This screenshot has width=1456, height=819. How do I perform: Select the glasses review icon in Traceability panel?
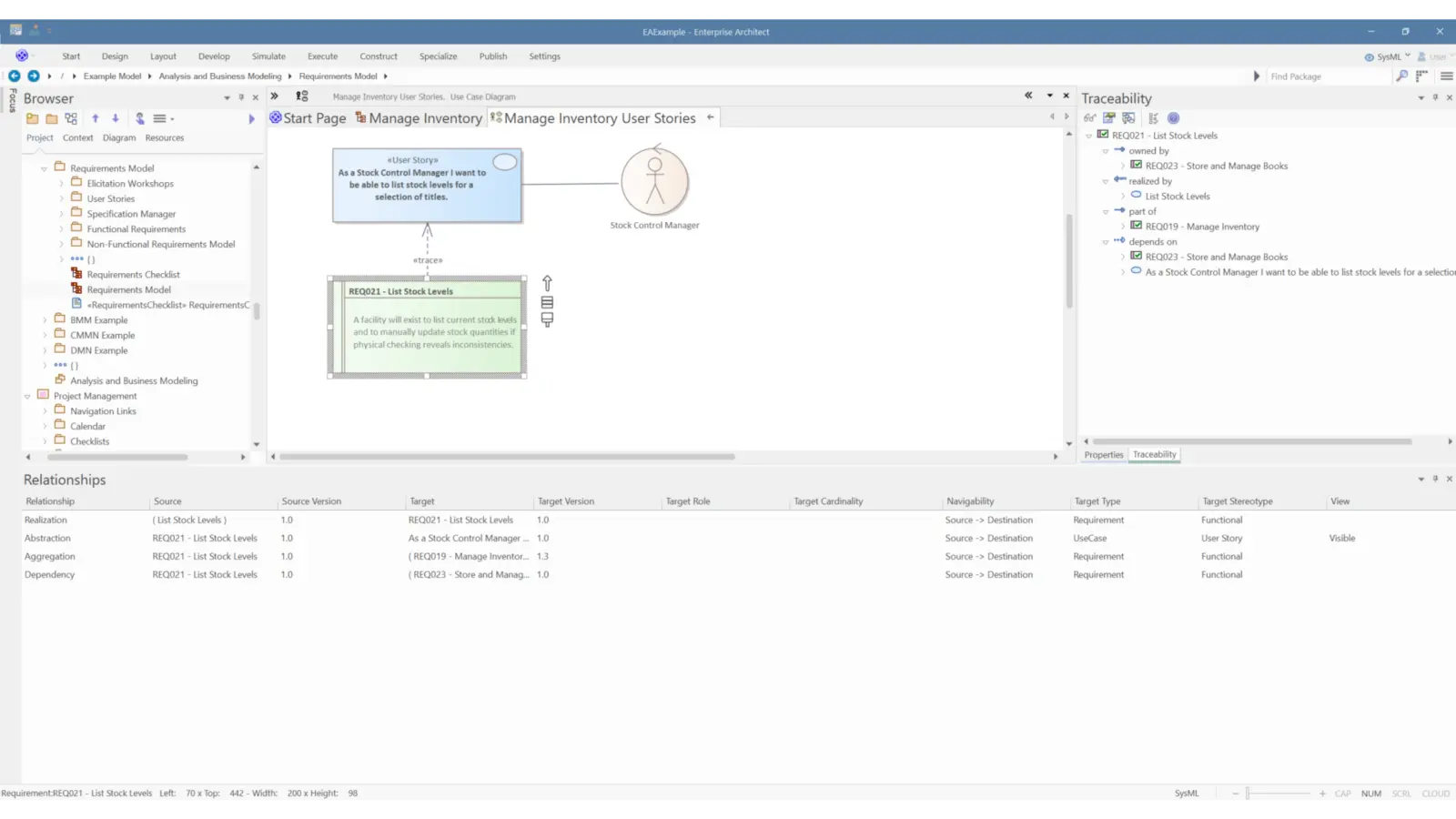(1090, 117)
